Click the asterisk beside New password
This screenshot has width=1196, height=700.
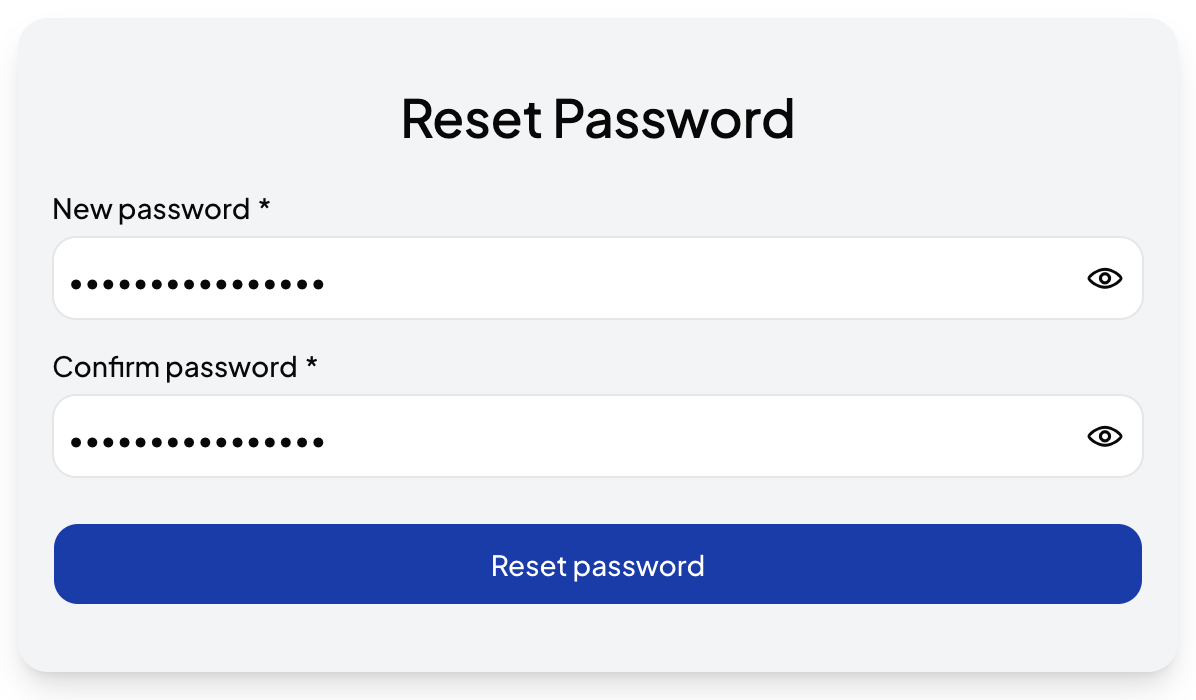[x=264, y=206]
